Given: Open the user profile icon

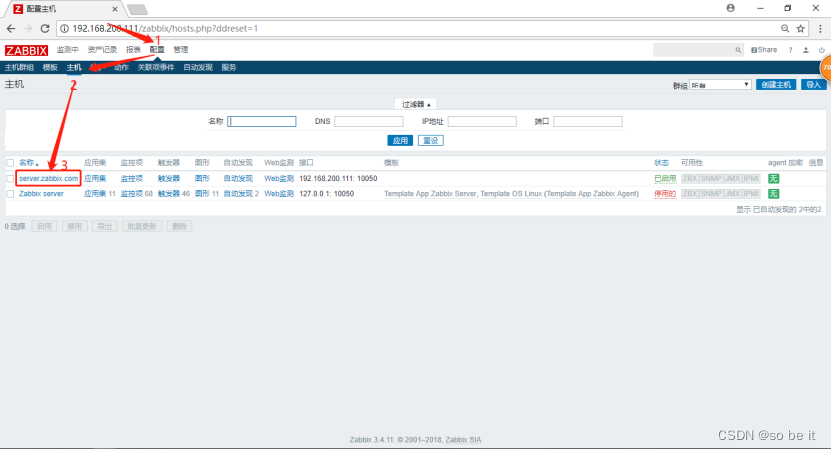Looking at the screenshot, I should click(x=806, y=50).
